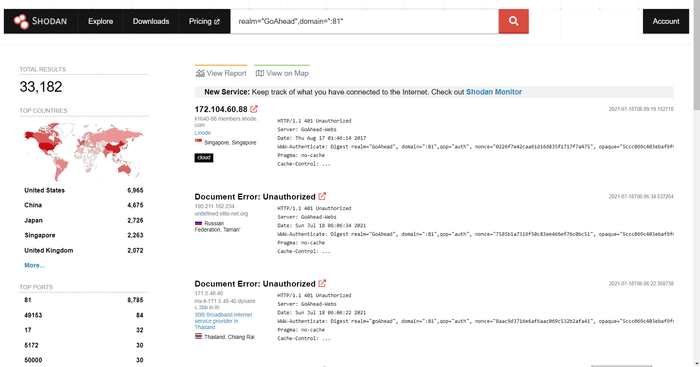
Task: Open external link icon of Russian result
Action: click(x=322, y=196)
